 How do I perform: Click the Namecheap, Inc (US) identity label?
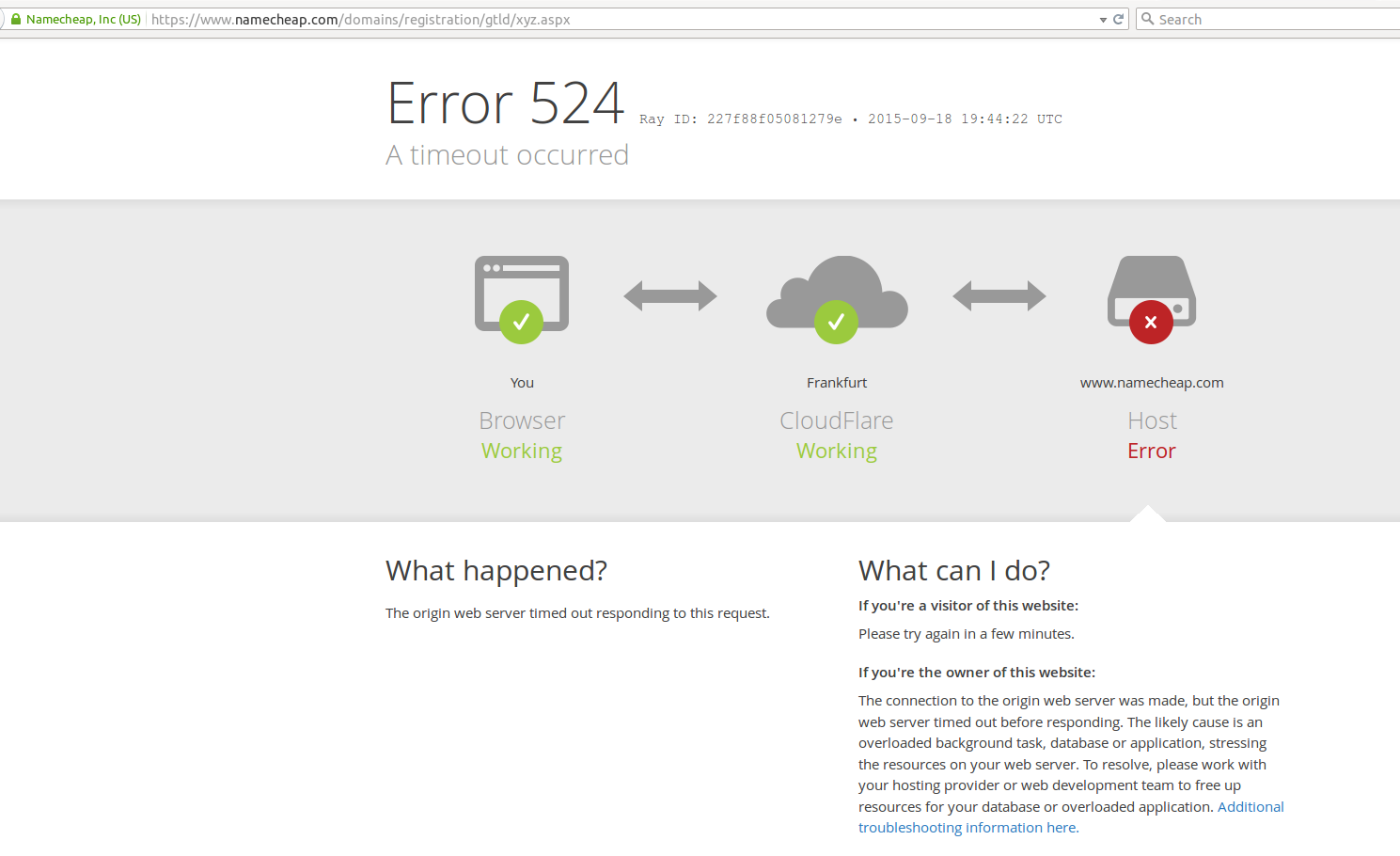84,19
